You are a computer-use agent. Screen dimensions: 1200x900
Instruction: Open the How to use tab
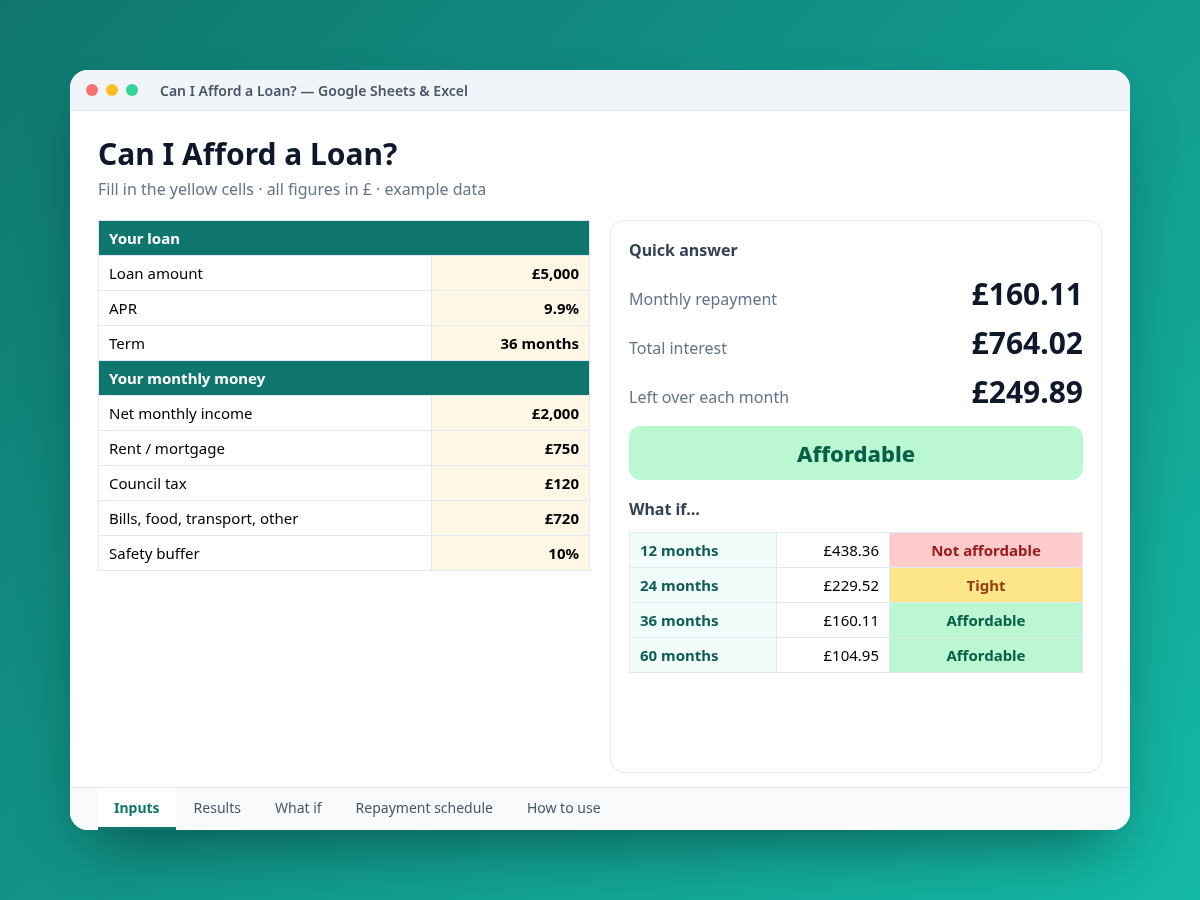click(564, 808)
